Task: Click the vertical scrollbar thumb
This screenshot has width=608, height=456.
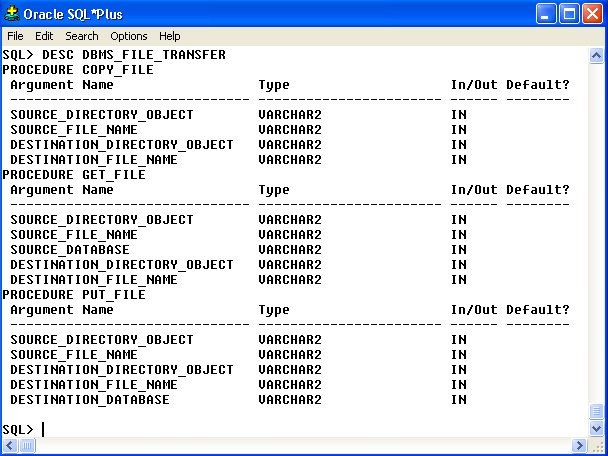Action: [596, 411]
